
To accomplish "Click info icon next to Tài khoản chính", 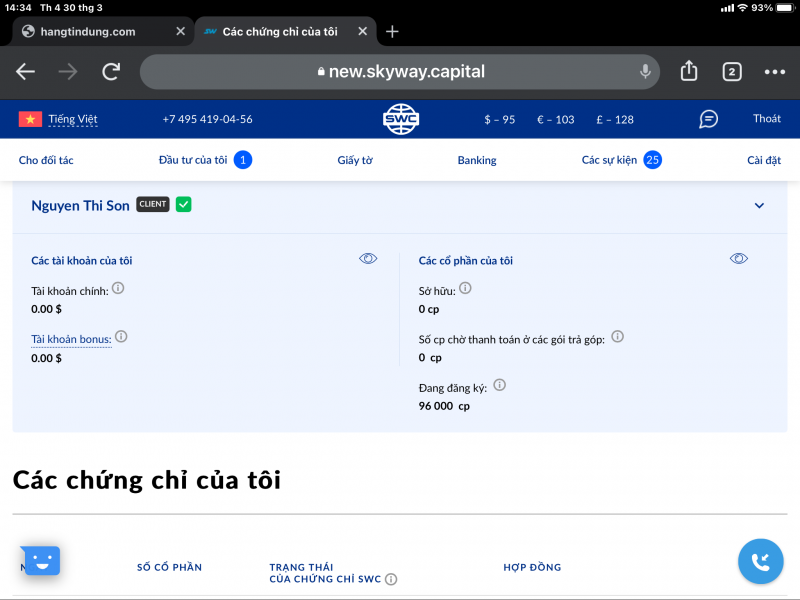I will [118, 288].
